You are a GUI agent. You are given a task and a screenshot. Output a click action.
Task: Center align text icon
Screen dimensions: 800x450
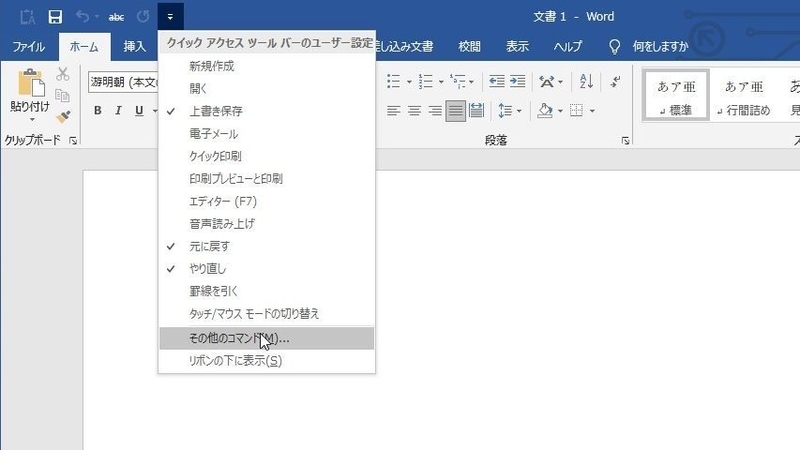coord(414,111)
